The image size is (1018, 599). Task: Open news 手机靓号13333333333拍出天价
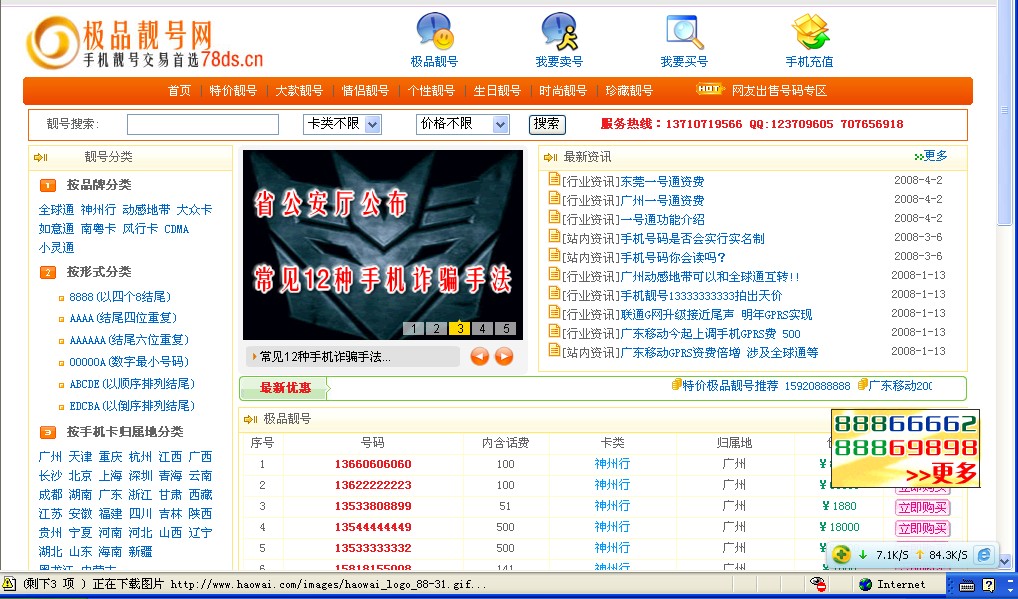pyautogui.click(x=701, y=296)
